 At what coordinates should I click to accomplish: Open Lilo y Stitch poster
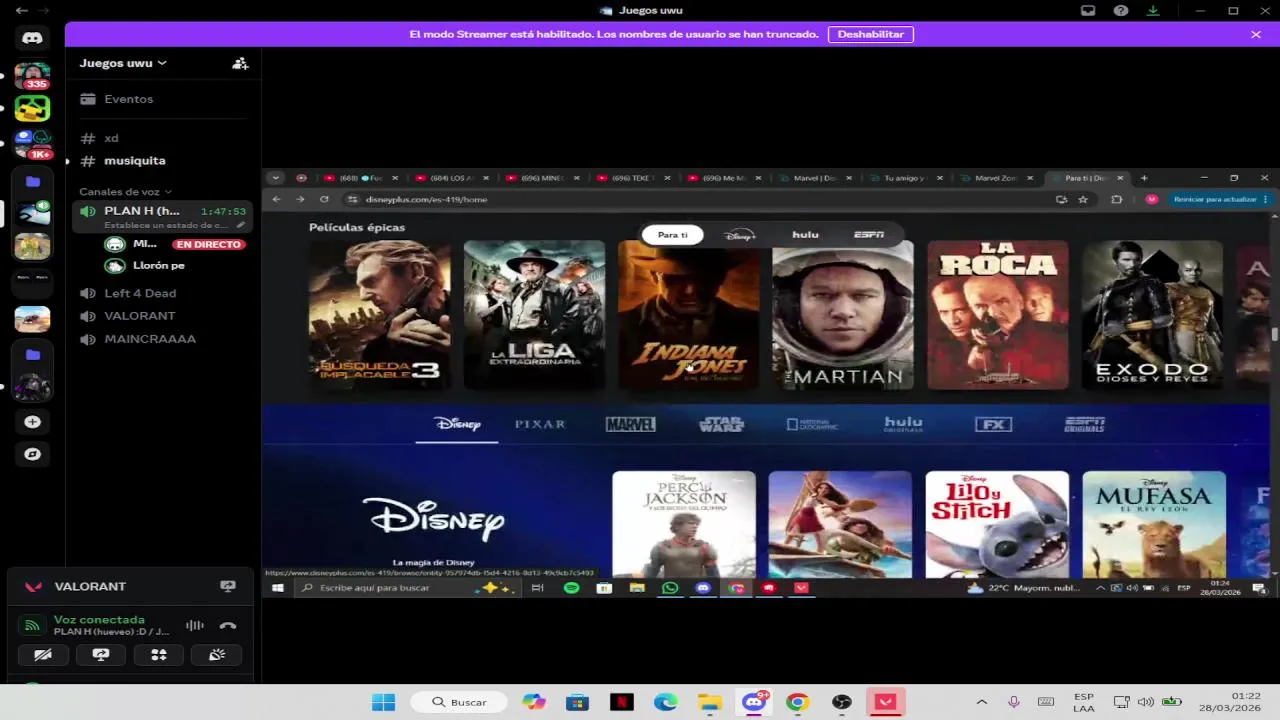[x=997, y=524]
